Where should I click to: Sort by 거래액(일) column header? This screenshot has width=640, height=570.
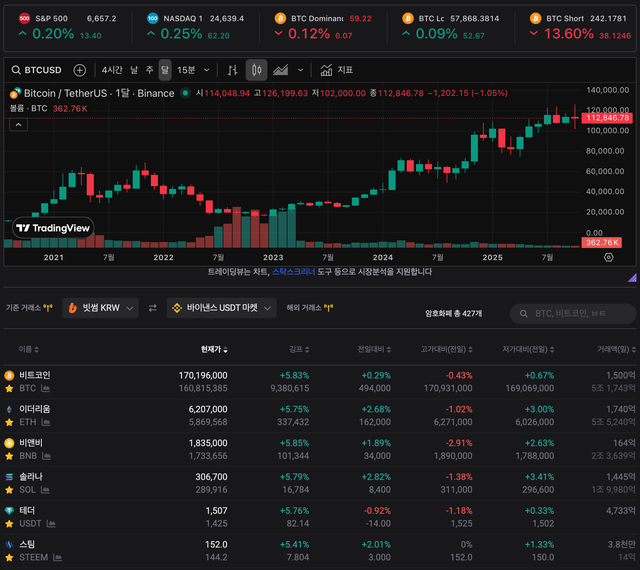(x=616, y=349)
